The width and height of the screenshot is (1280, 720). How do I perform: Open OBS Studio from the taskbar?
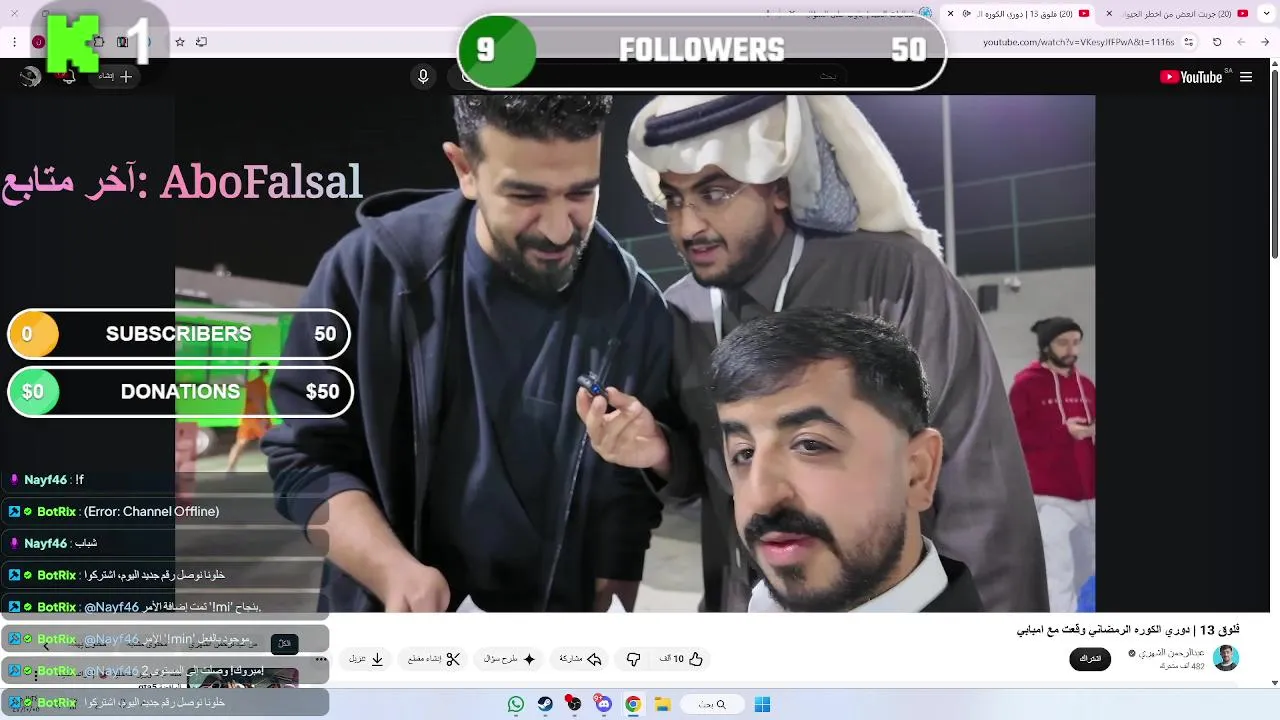(573, 704)
